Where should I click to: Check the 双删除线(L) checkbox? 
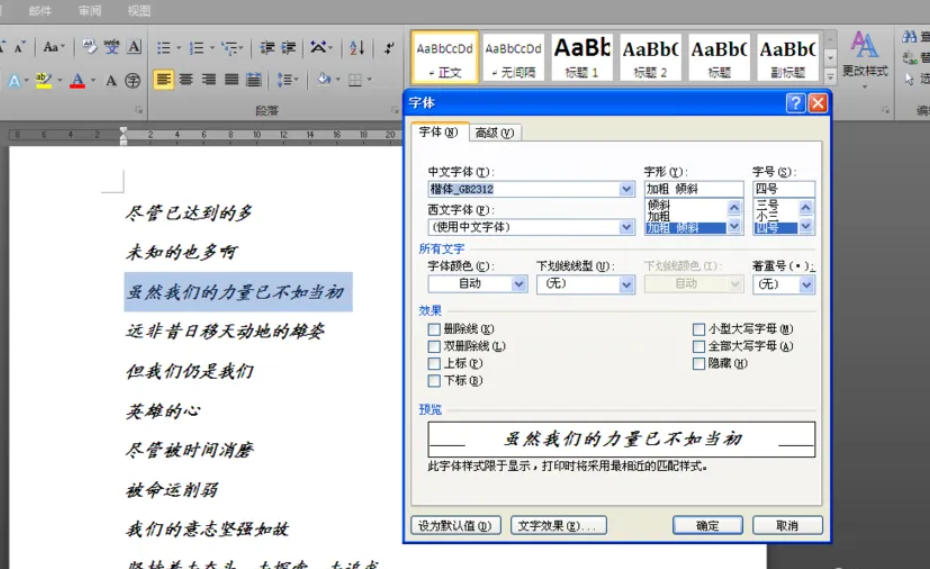[x=434, y=347]
